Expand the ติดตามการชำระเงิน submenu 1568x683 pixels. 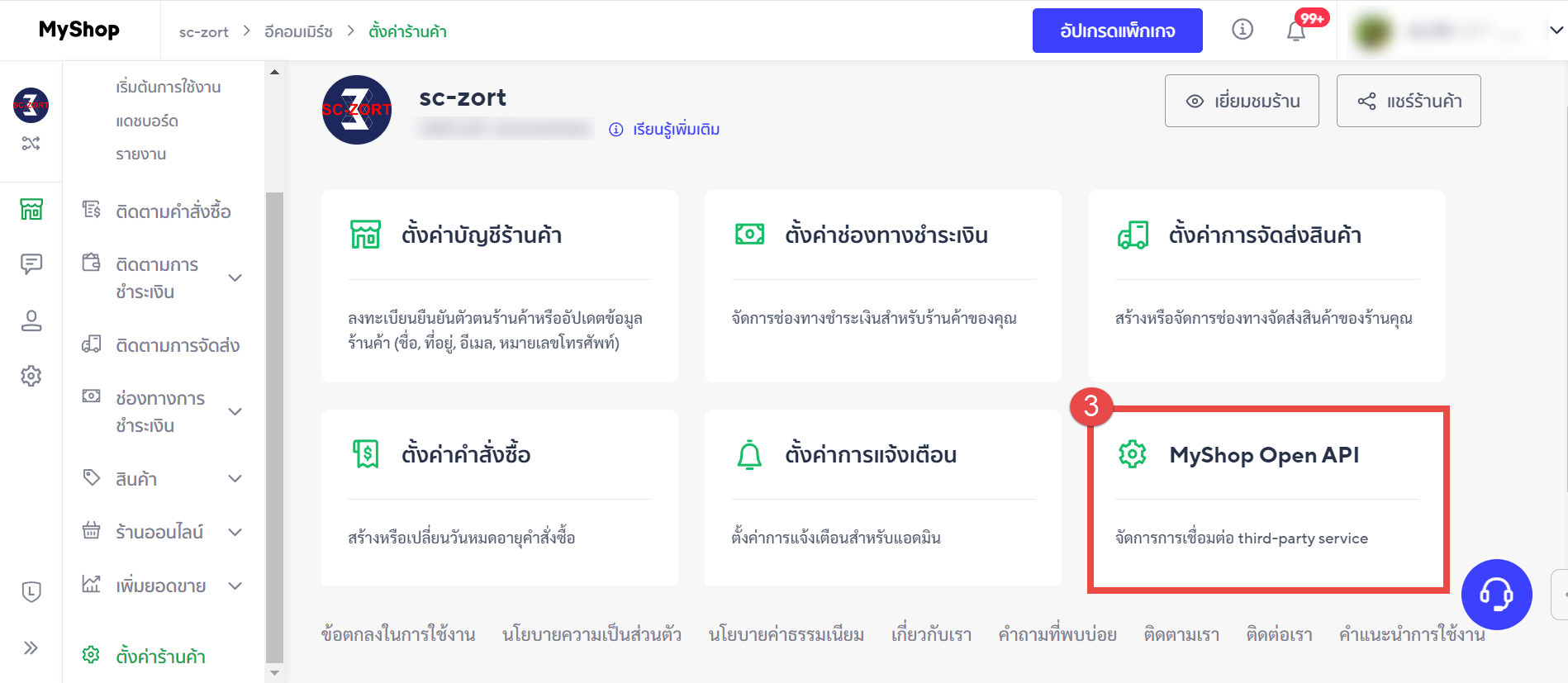[x=235, y=277]
